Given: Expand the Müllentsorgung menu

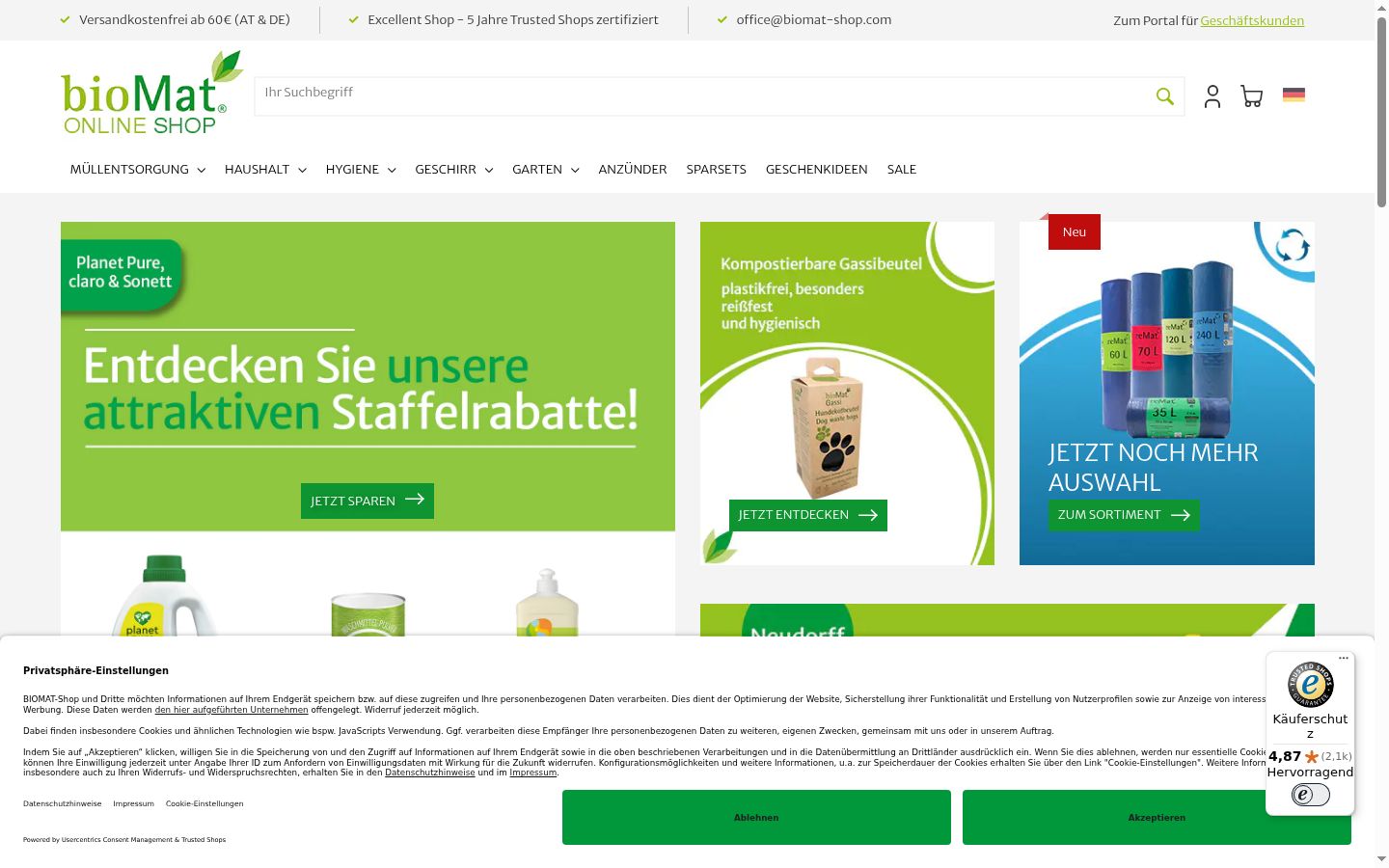Looking at the screenshot, I should point(138,170).
